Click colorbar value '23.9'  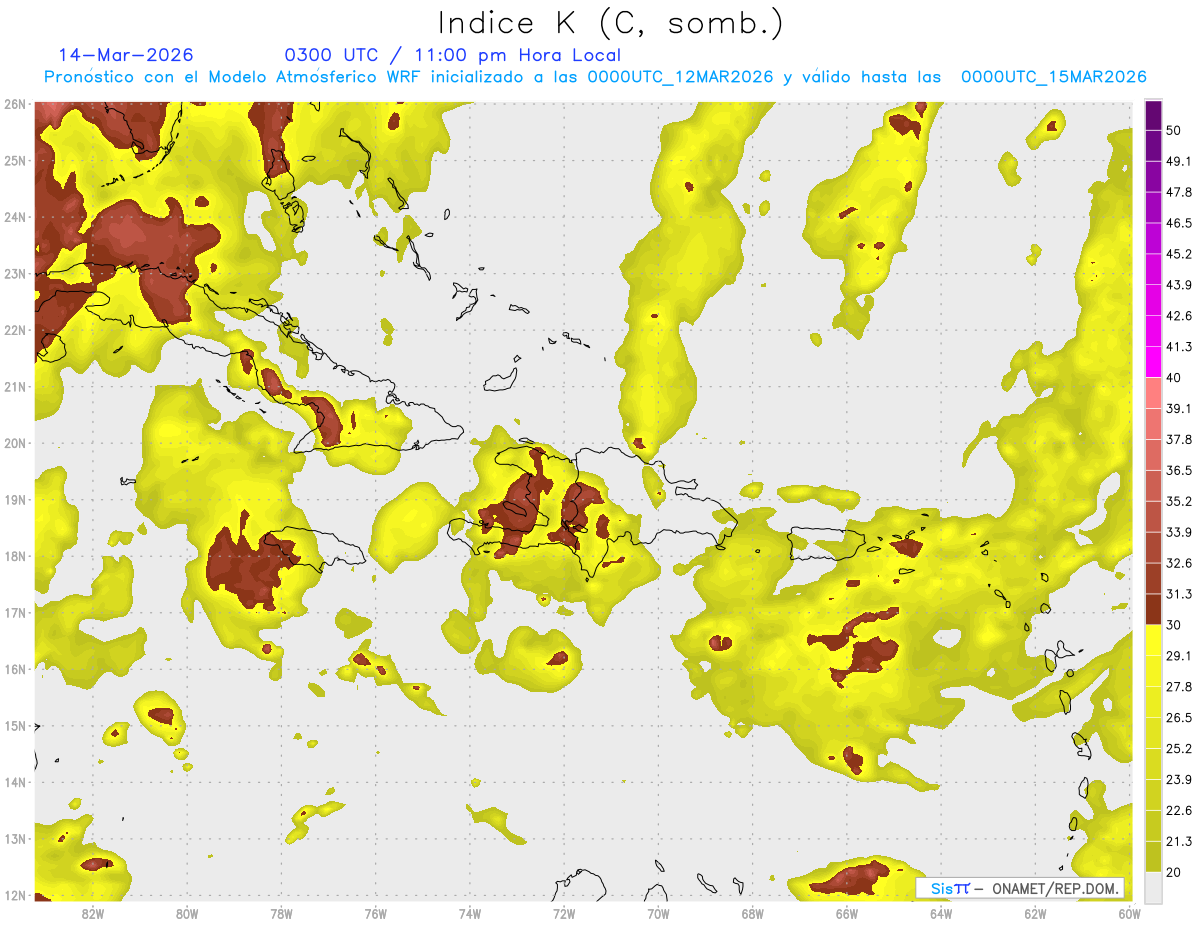[x=1179, y=780]
